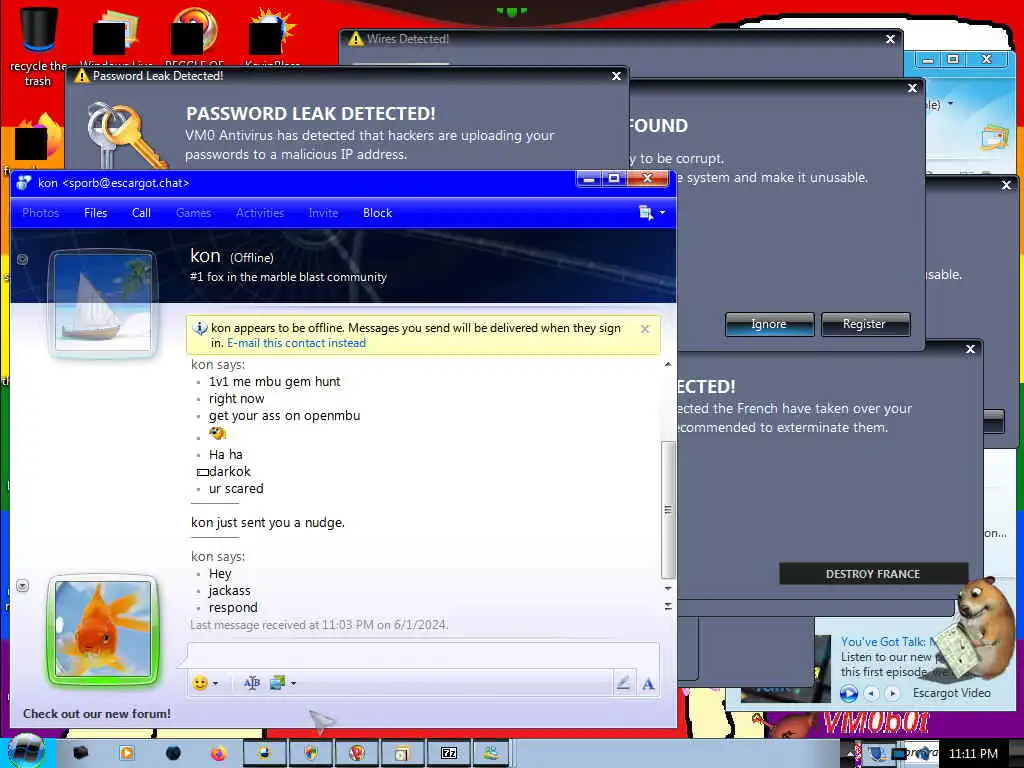
Task: Click the message input field
Action: click(423, 655)
